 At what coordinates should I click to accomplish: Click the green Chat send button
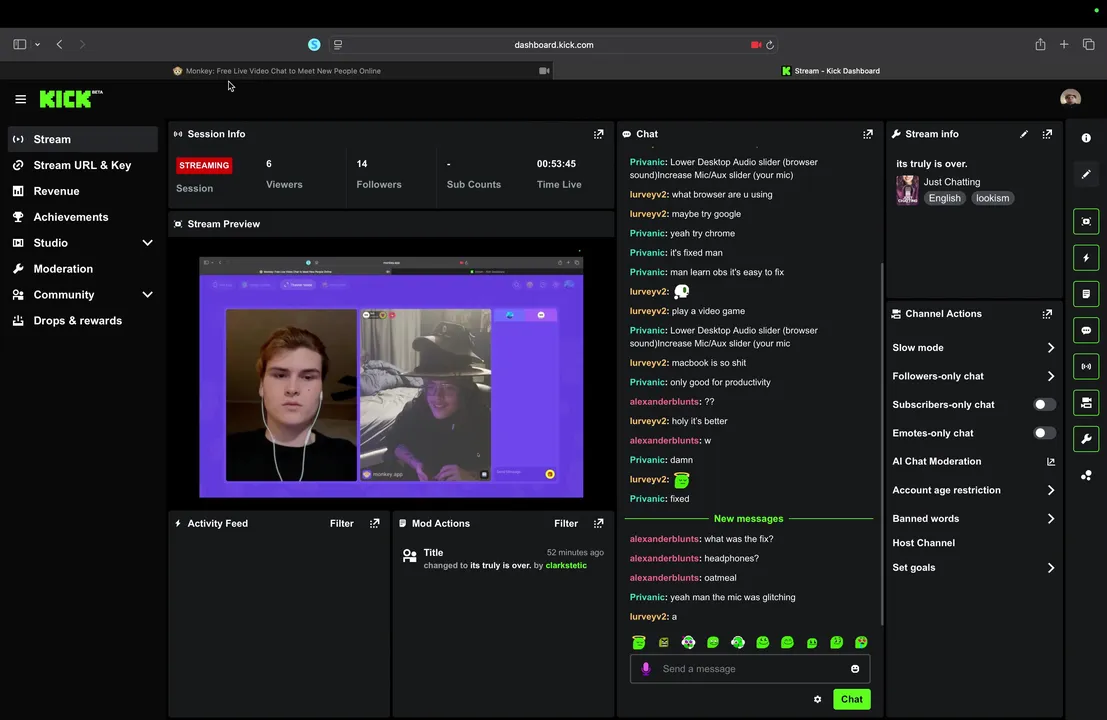point(851,700)
